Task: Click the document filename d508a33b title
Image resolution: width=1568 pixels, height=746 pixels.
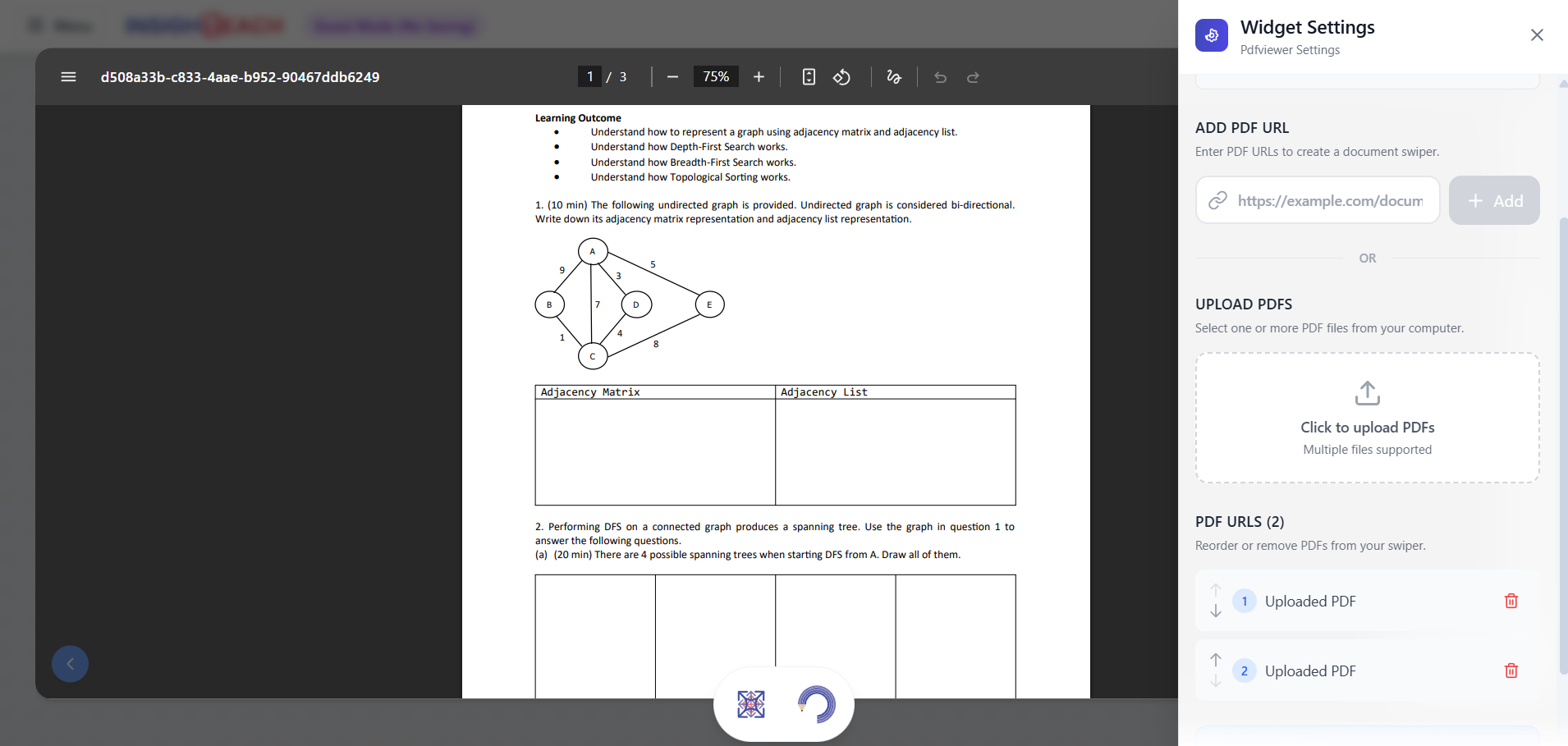Action: (x=240, y=77)
